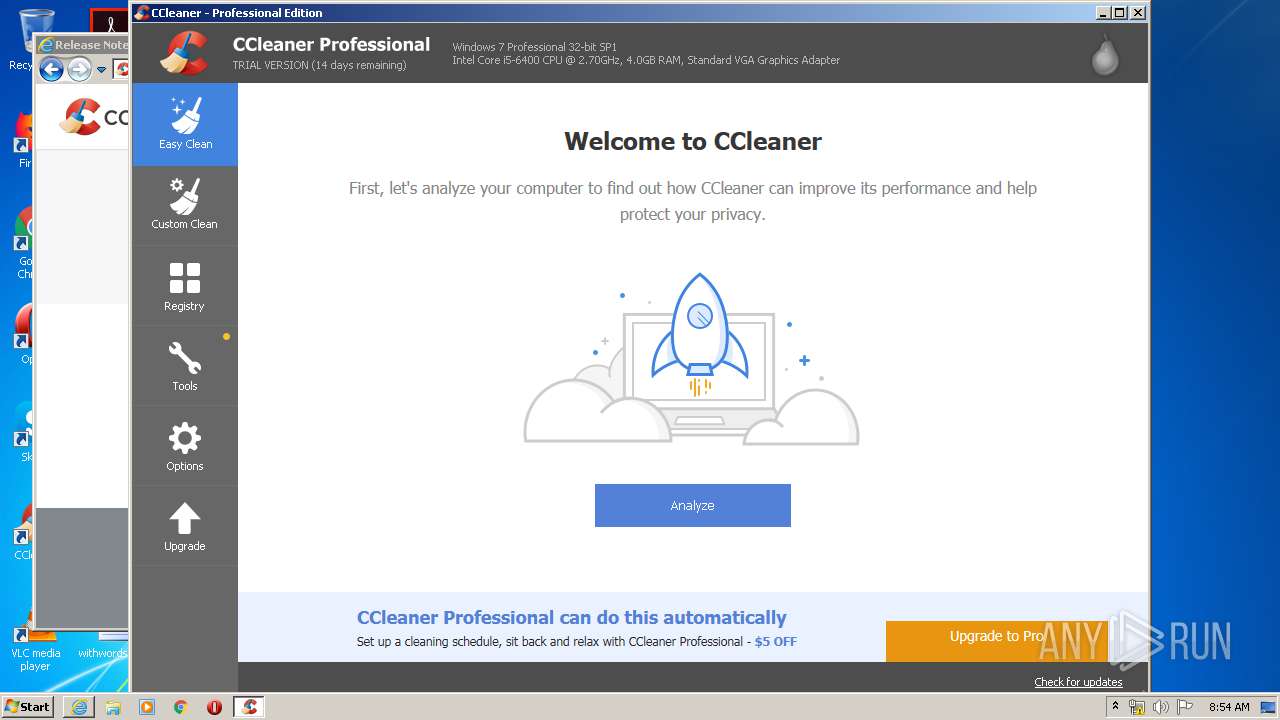Open the Custom Clean section
Screen dimensions: 1280x720
185,205
